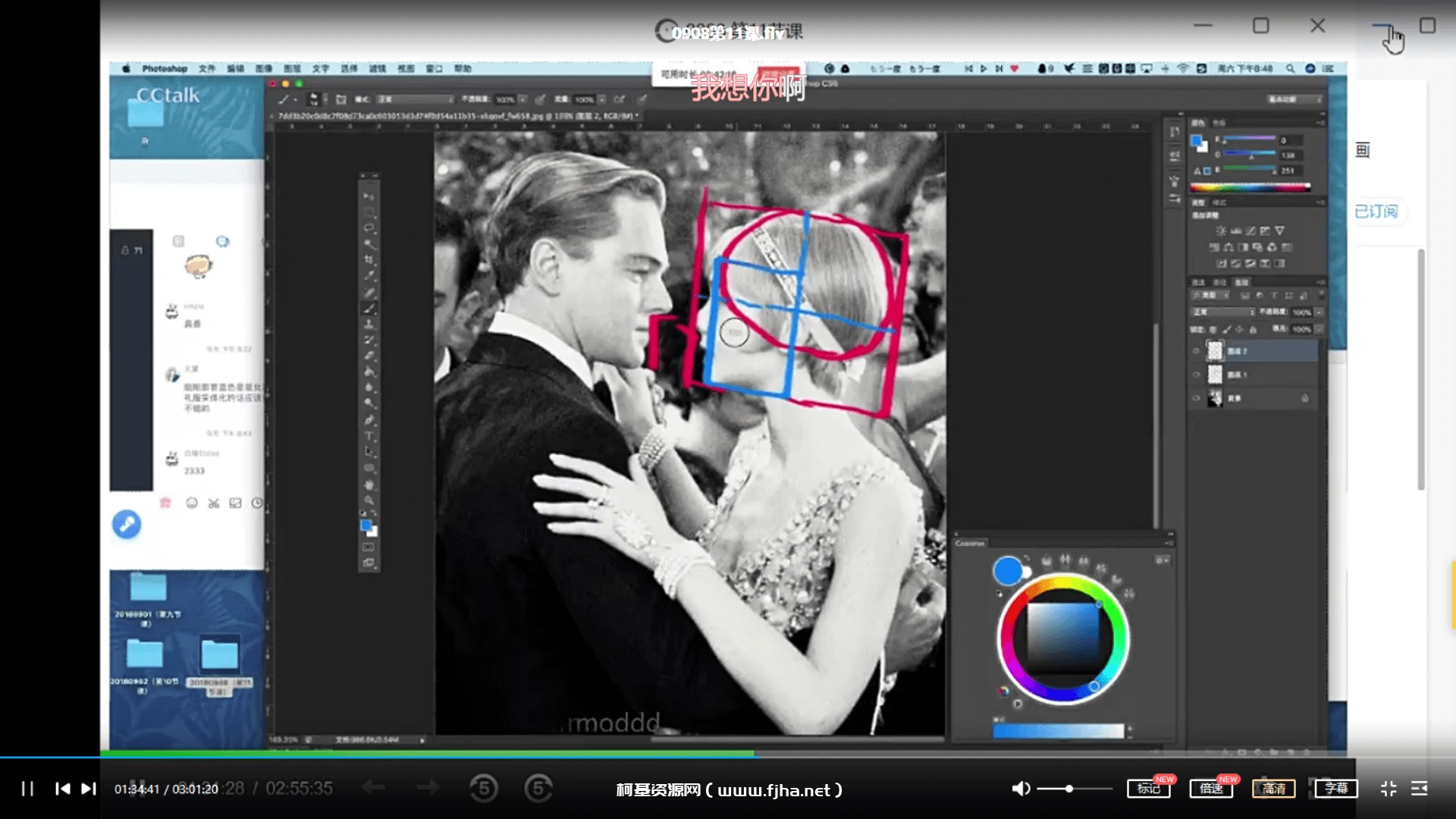
Task: Click the 高清 quality button
Action: point(1273,789)
